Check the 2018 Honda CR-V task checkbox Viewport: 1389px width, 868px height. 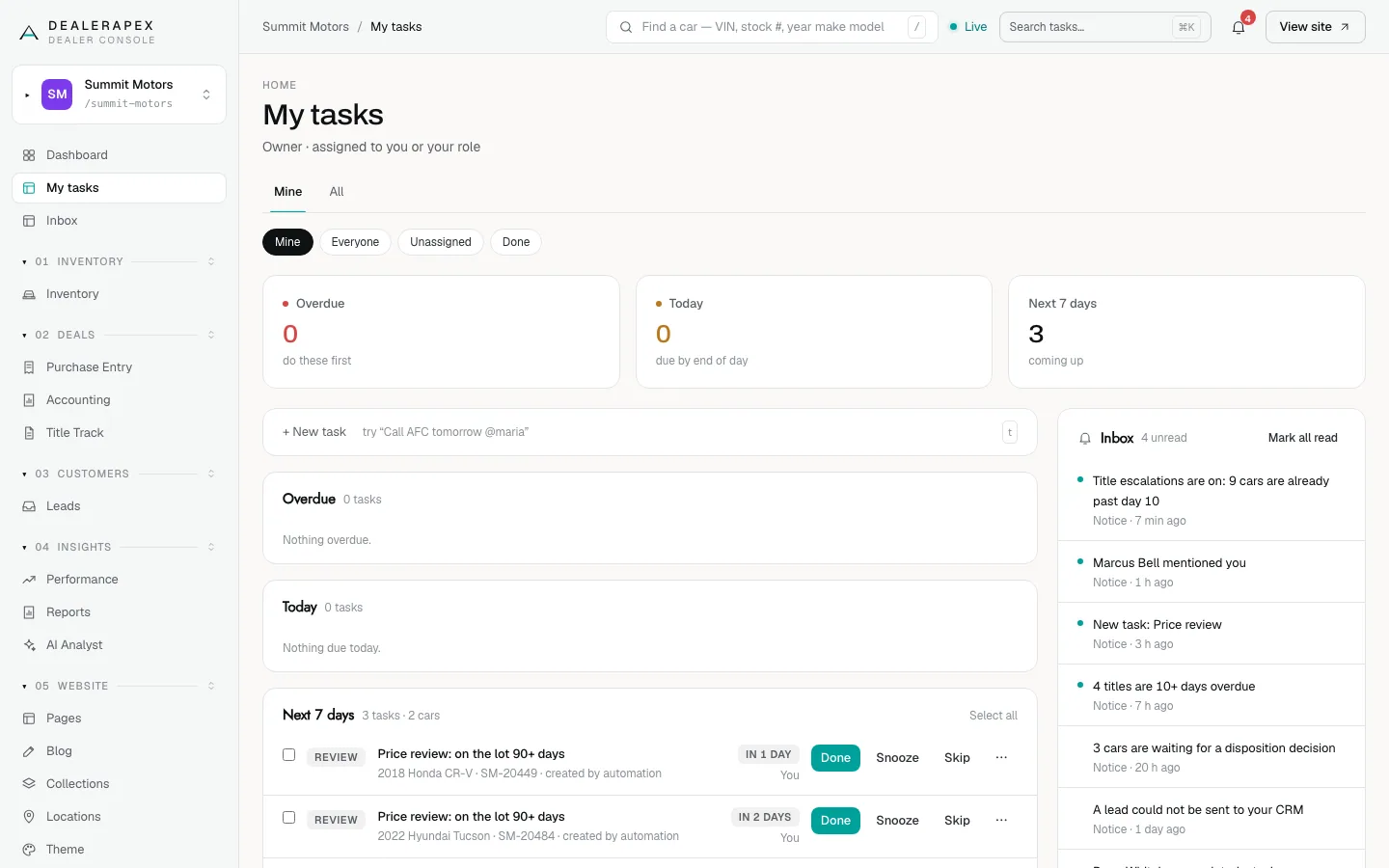[x=288, y=755]
